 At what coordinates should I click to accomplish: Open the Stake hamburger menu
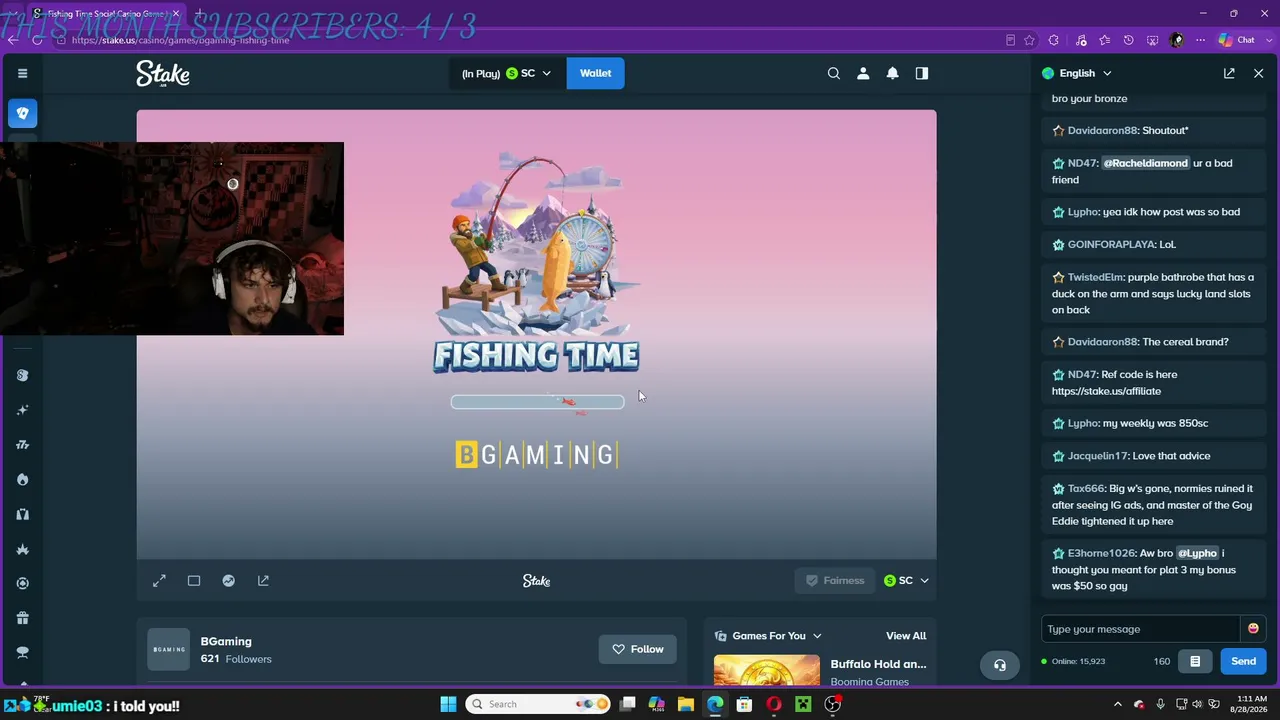(x=22, y=73)
